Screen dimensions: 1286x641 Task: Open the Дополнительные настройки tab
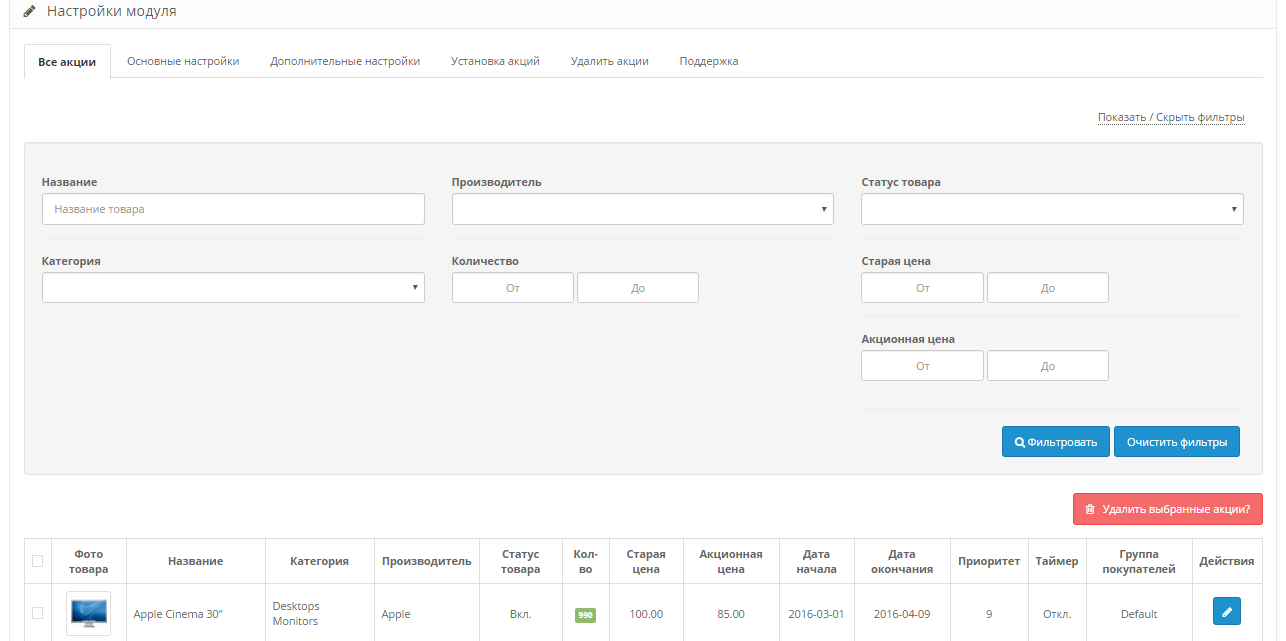[345, 61]
